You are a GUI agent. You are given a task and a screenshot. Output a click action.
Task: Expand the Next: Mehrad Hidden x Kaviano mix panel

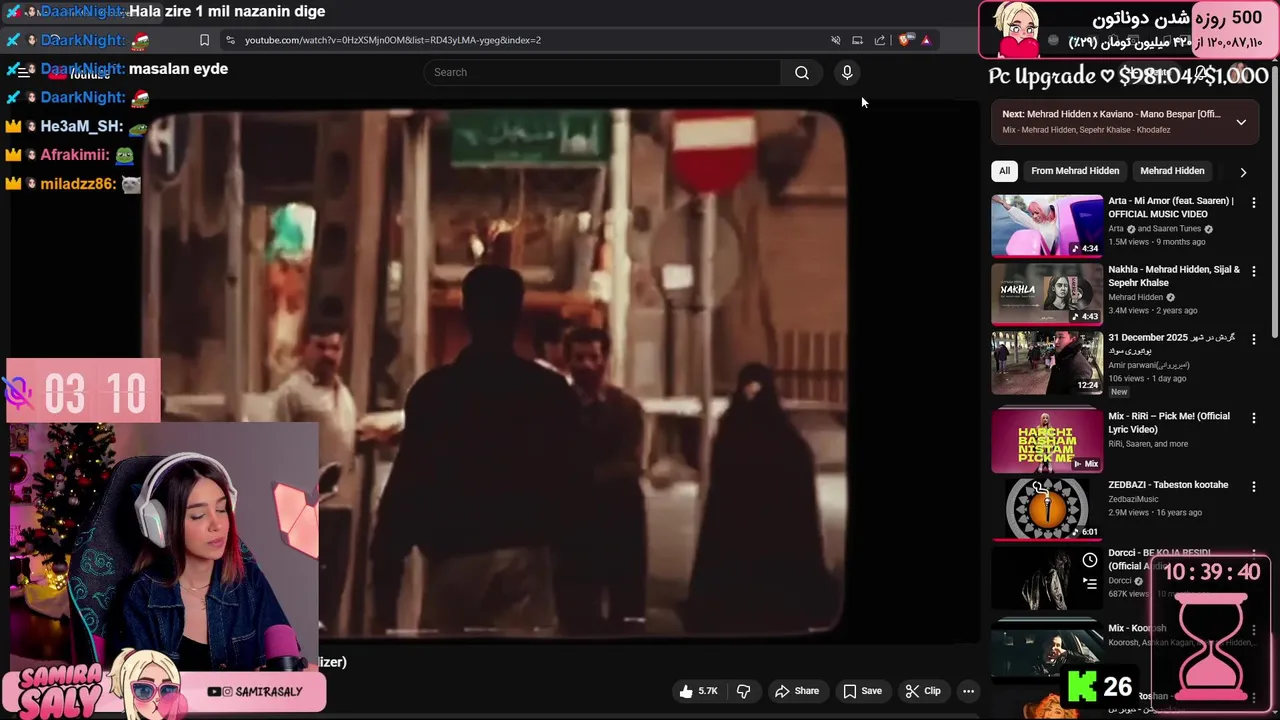(1241, 122)
